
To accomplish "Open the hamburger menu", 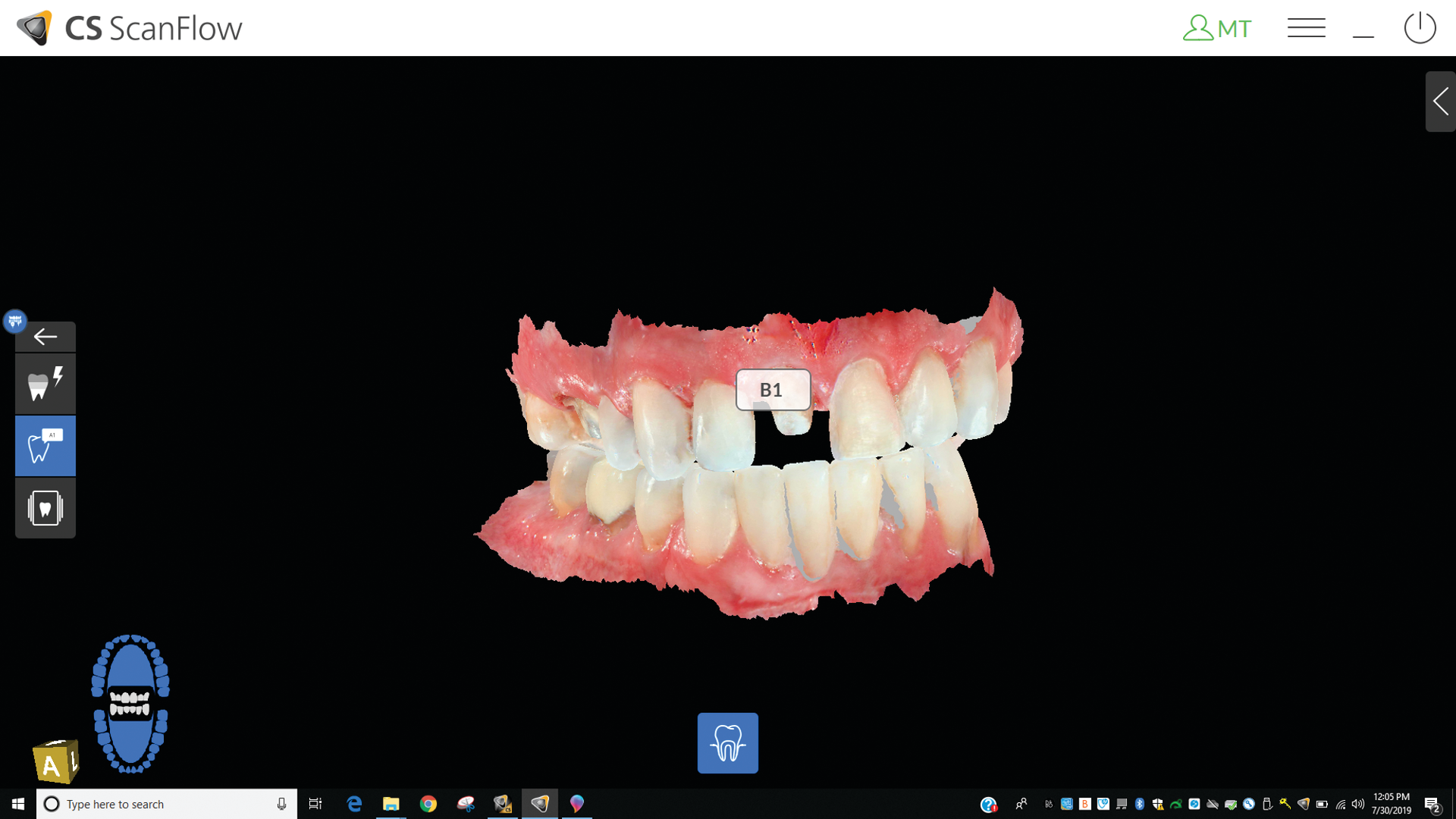I will tap(1306, 29).
